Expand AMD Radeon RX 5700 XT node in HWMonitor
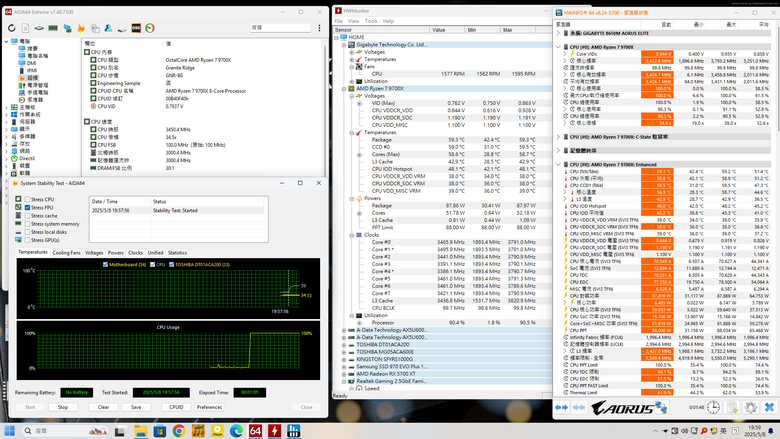 (x=344, y=374)
